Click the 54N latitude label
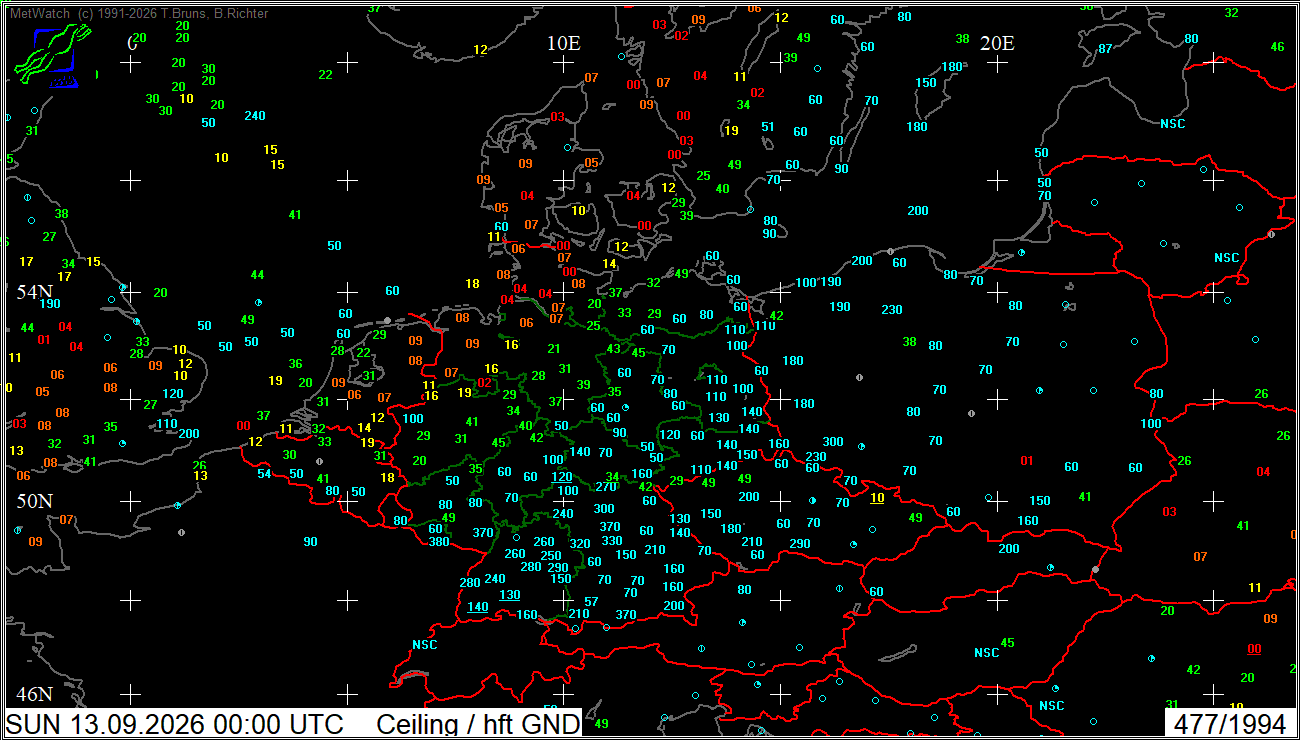1300x740 pixels. [x=34, y=292]
